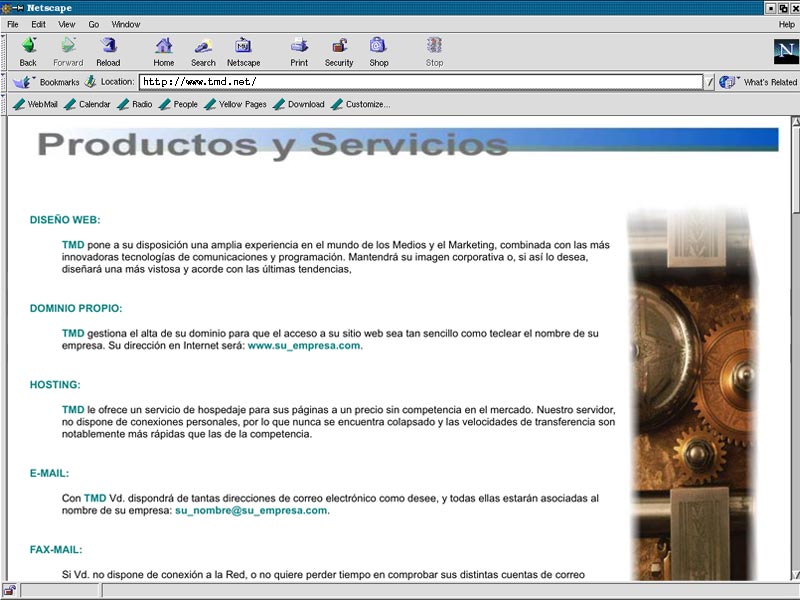Click the Forward navigation icon
Image resolution: width=800 pixels, height=600 pixels.
pos(68,45)
